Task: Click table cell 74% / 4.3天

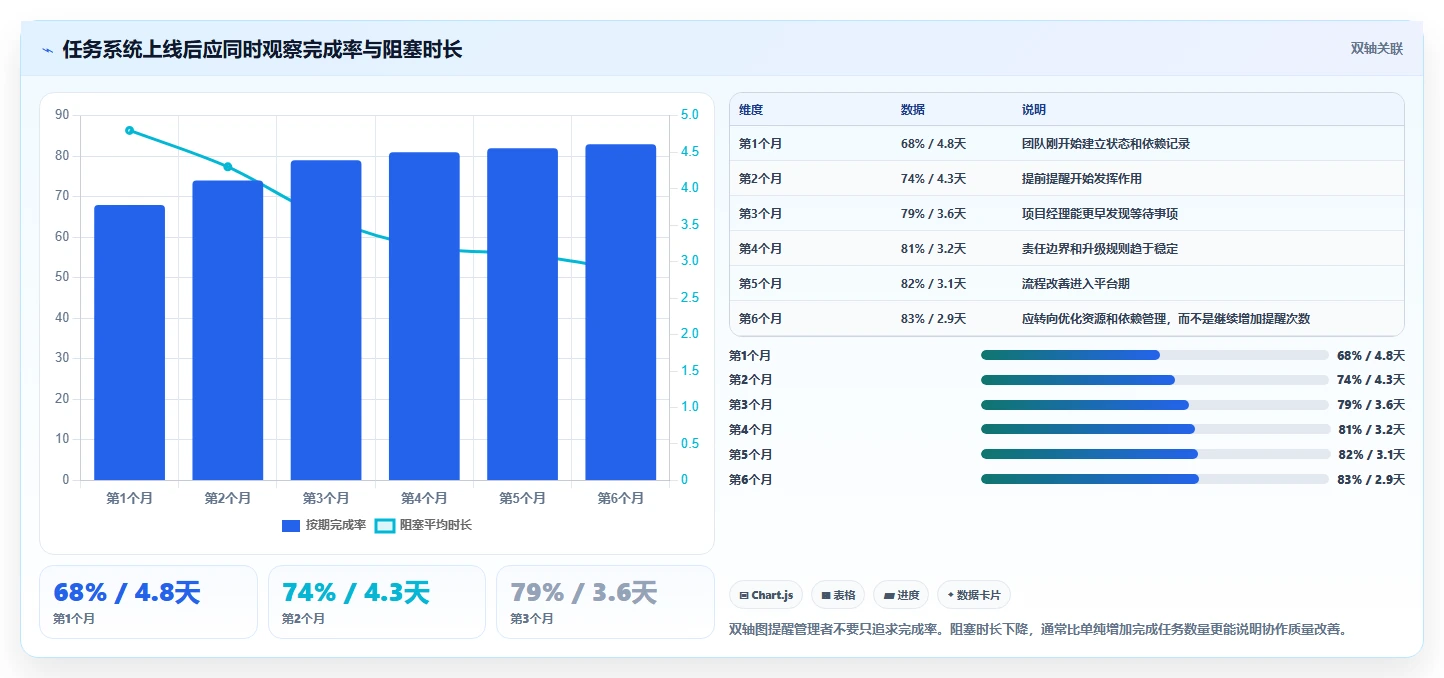Action: [933, 179]
